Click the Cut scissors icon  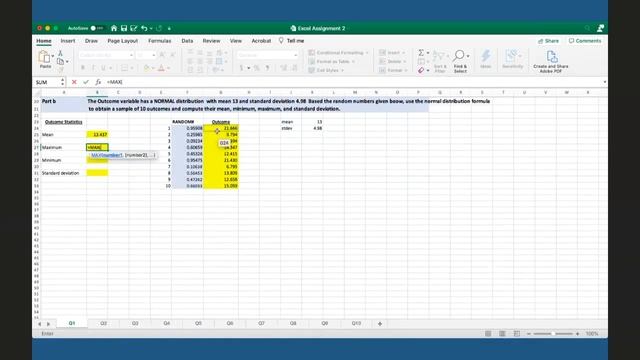(x=60, y=53)
